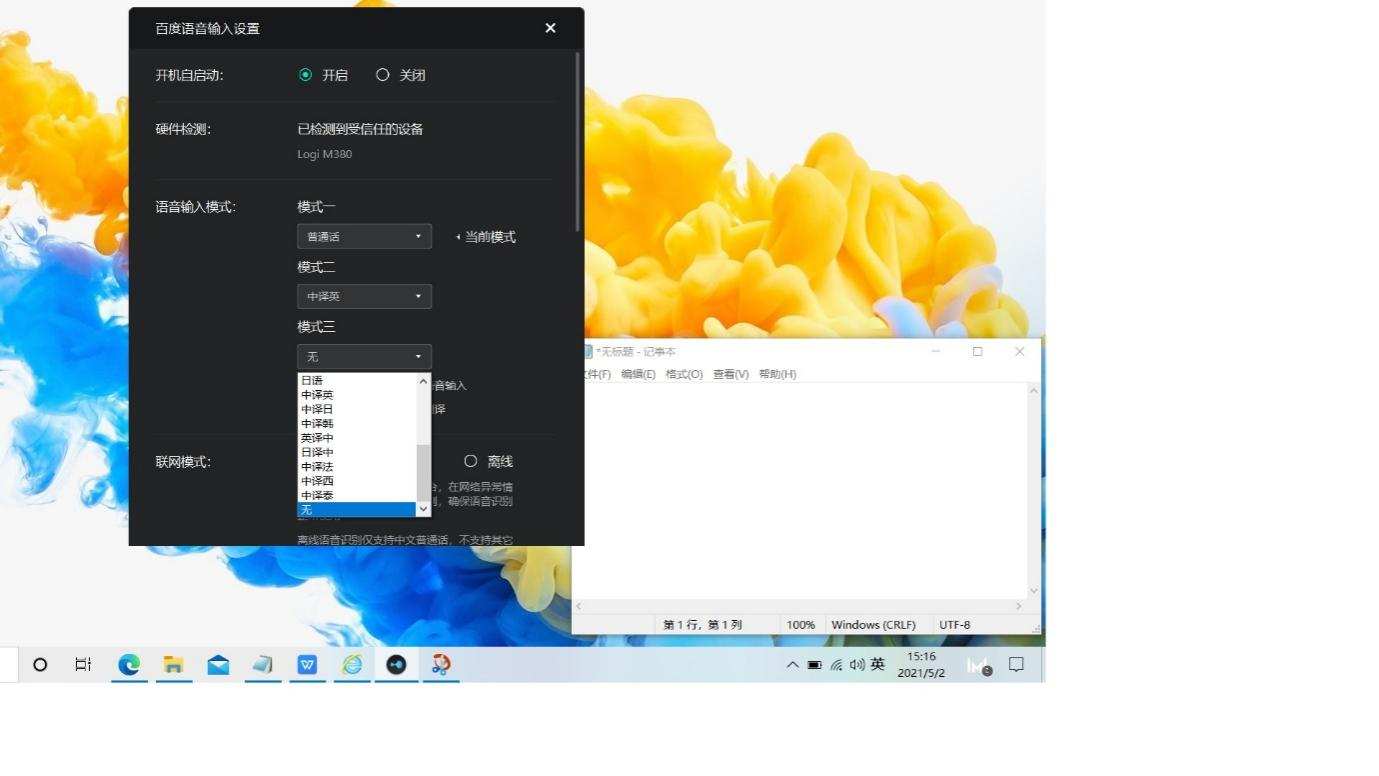Enable 离线 offline mode radio button
1379x776 pixels.
coord(470,461)
